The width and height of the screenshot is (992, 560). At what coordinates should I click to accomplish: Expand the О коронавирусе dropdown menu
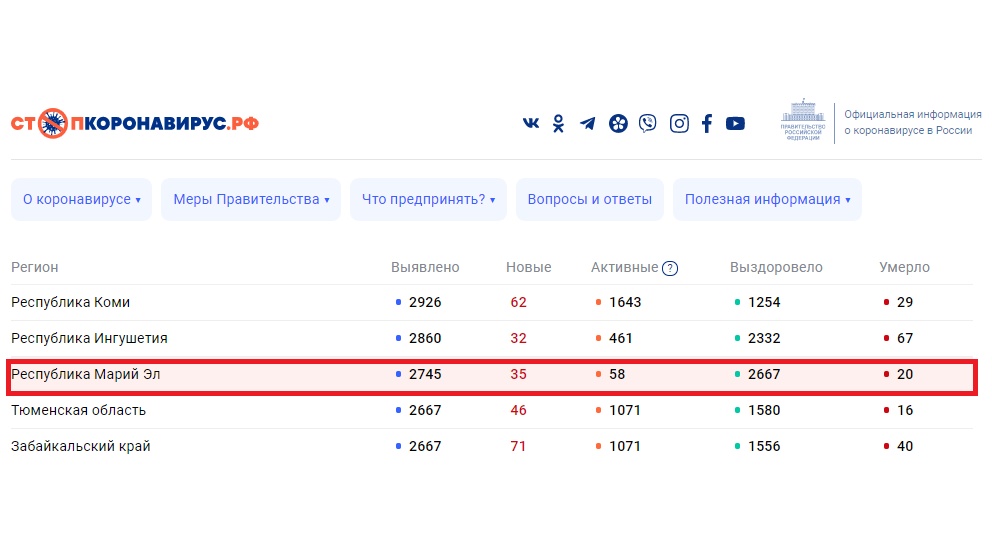click(81, 200)
